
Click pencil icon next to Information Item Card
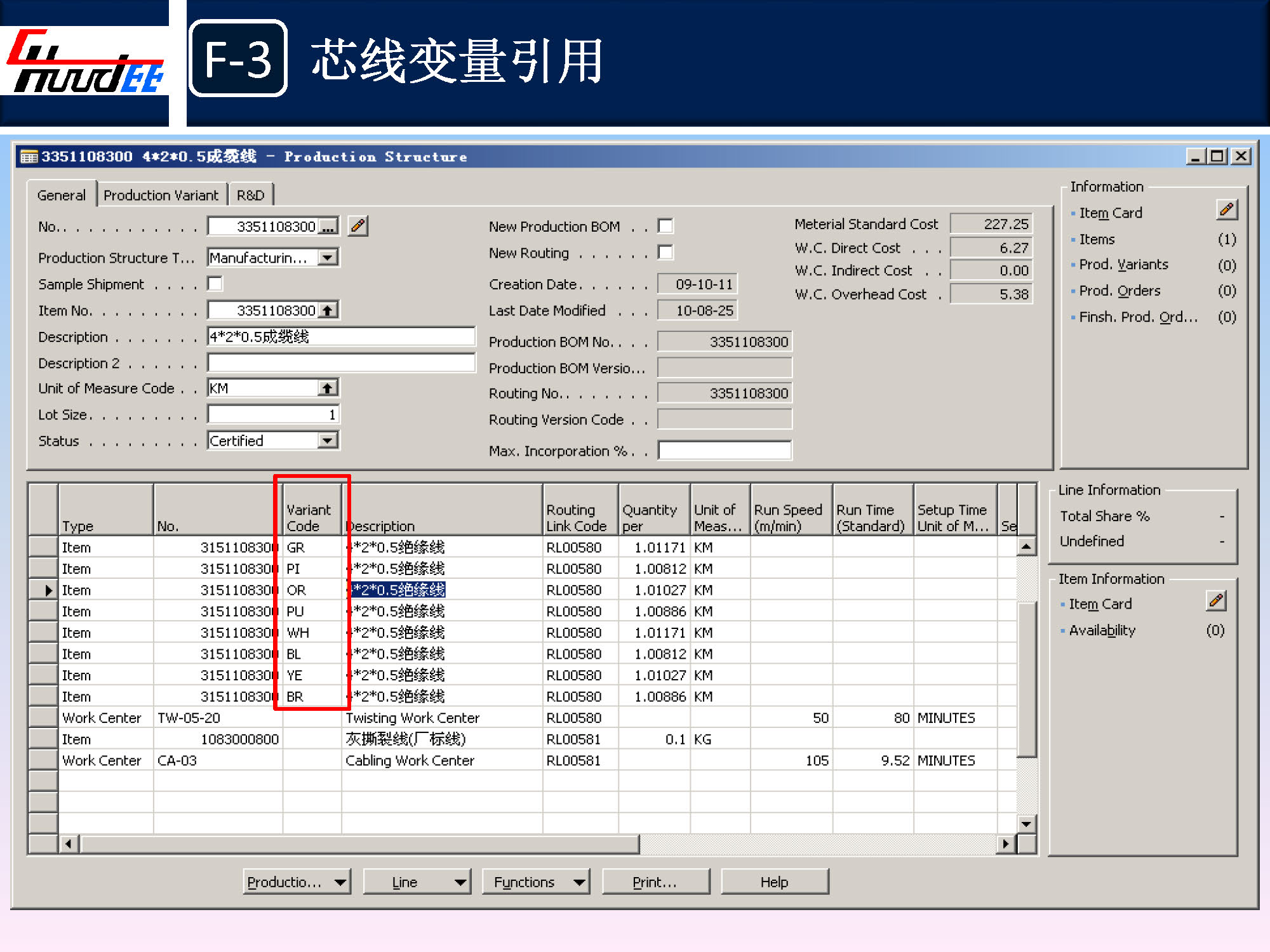[x=1226, y=210]
